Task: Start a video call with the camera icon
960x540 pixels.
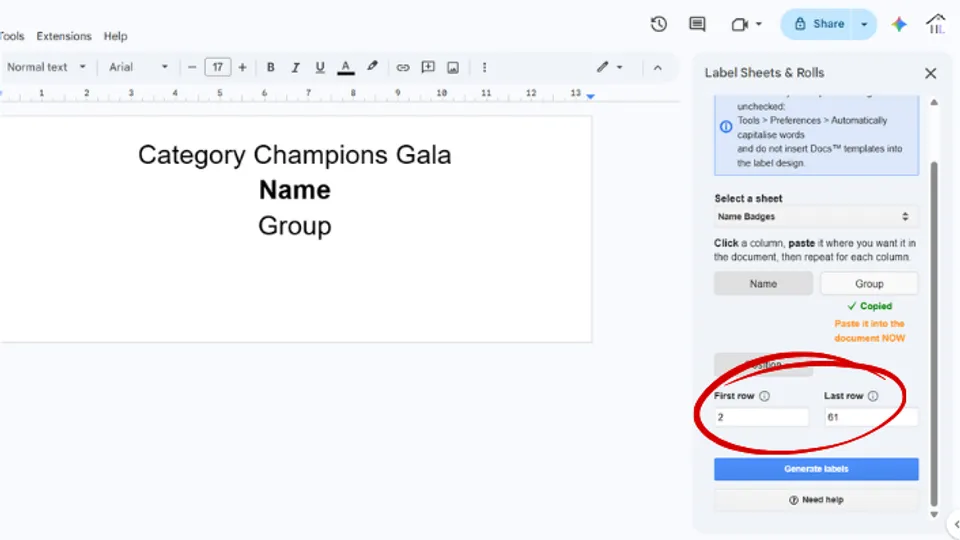Action: 740,24
